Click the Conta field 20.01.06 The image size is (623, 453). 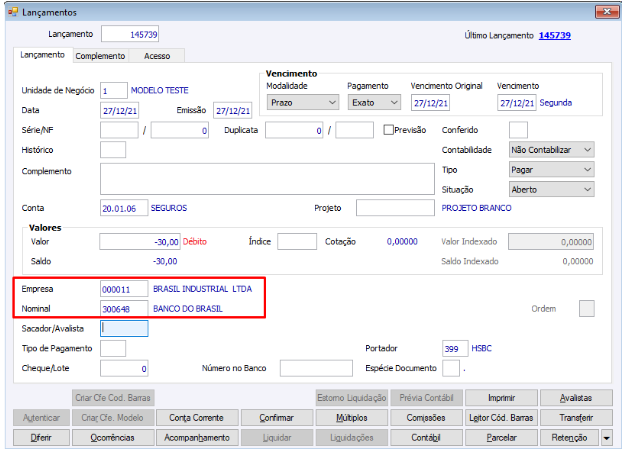click(124, 208)
